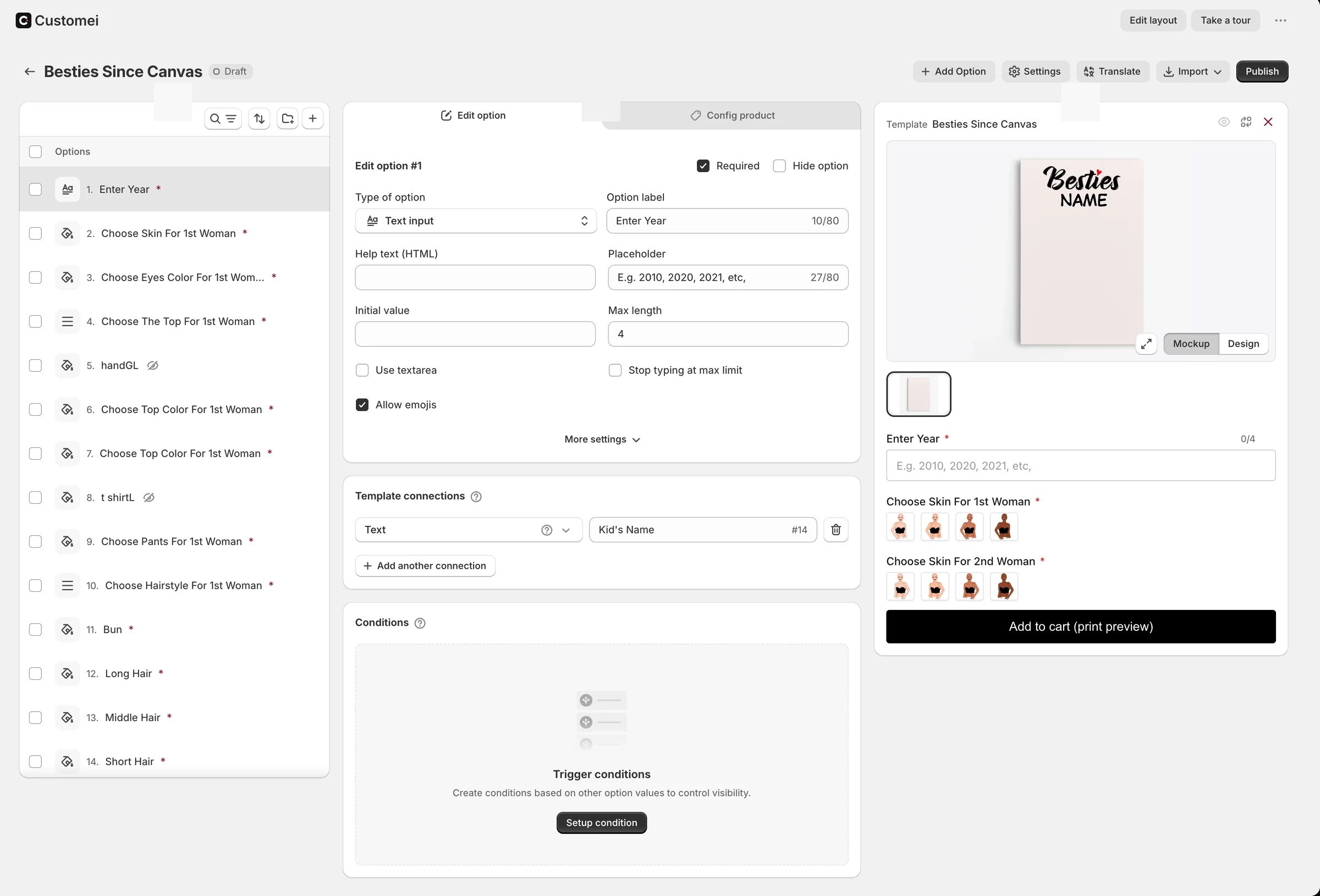Click the add folder group icon
The height and width of the screenshot is (896, 1320).
click(x=288, y=119)
